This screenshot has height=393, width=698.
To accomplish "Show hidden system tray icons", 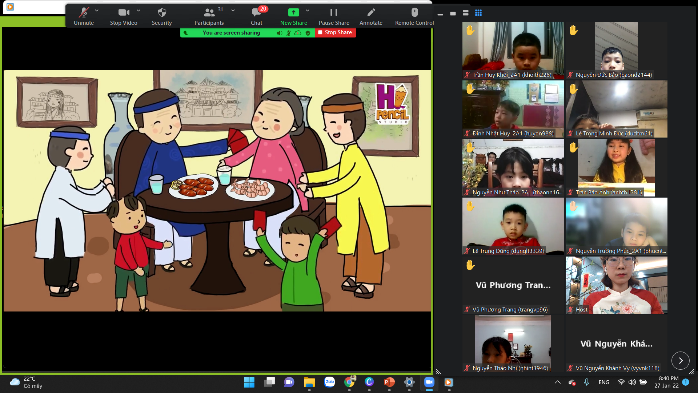I will tap(558, 382).
